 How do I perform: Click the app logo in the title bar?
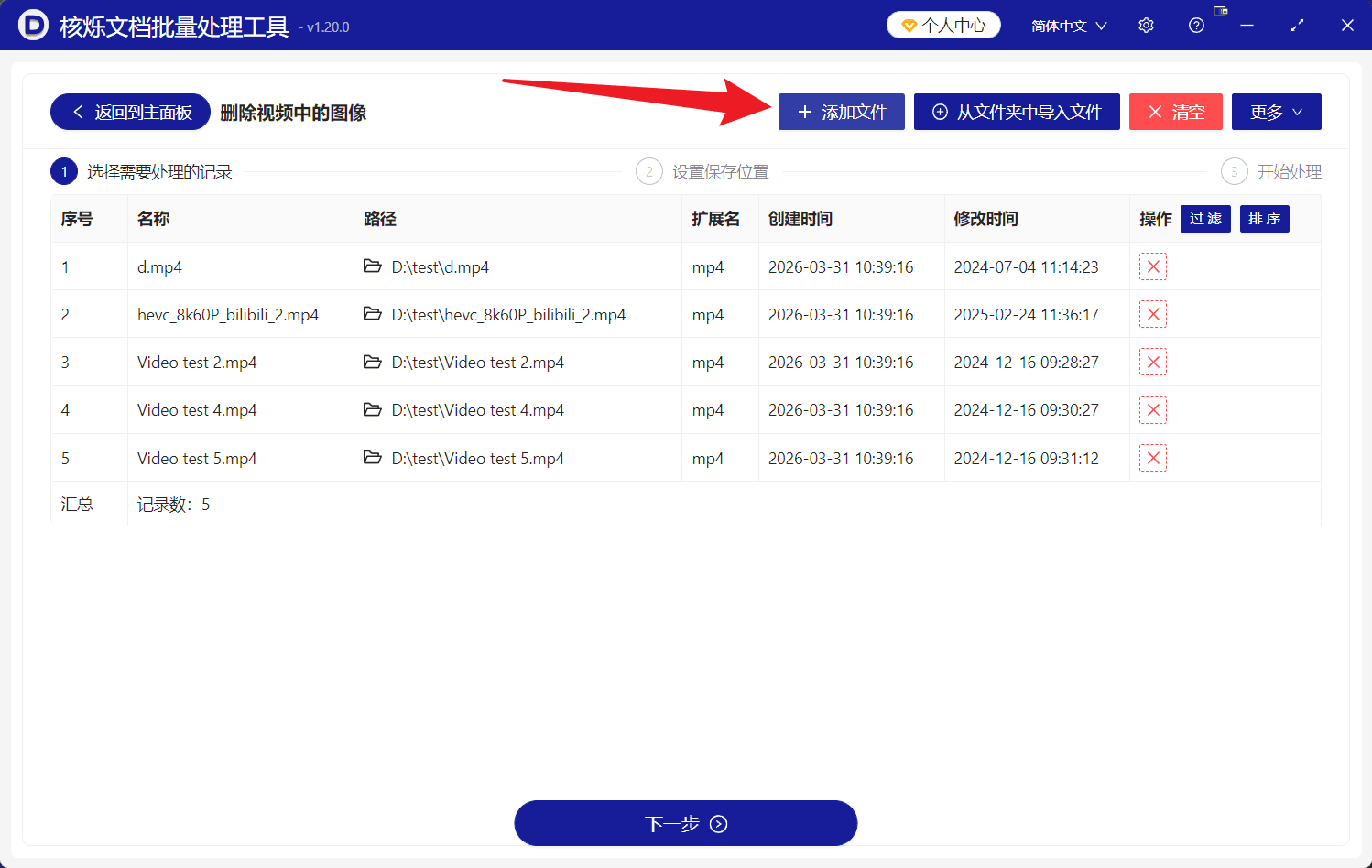(x=33, y=25)
